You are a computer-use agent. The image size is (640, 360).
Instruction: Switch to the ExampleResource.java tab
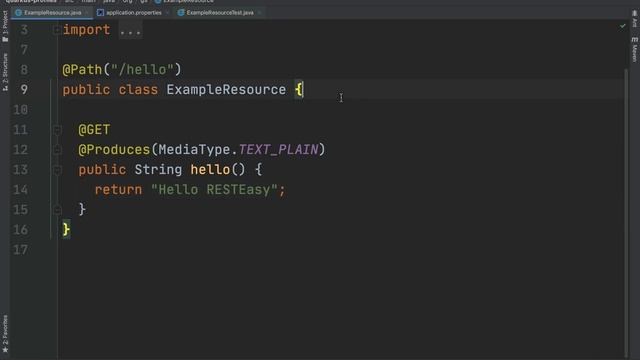[52, 13]
